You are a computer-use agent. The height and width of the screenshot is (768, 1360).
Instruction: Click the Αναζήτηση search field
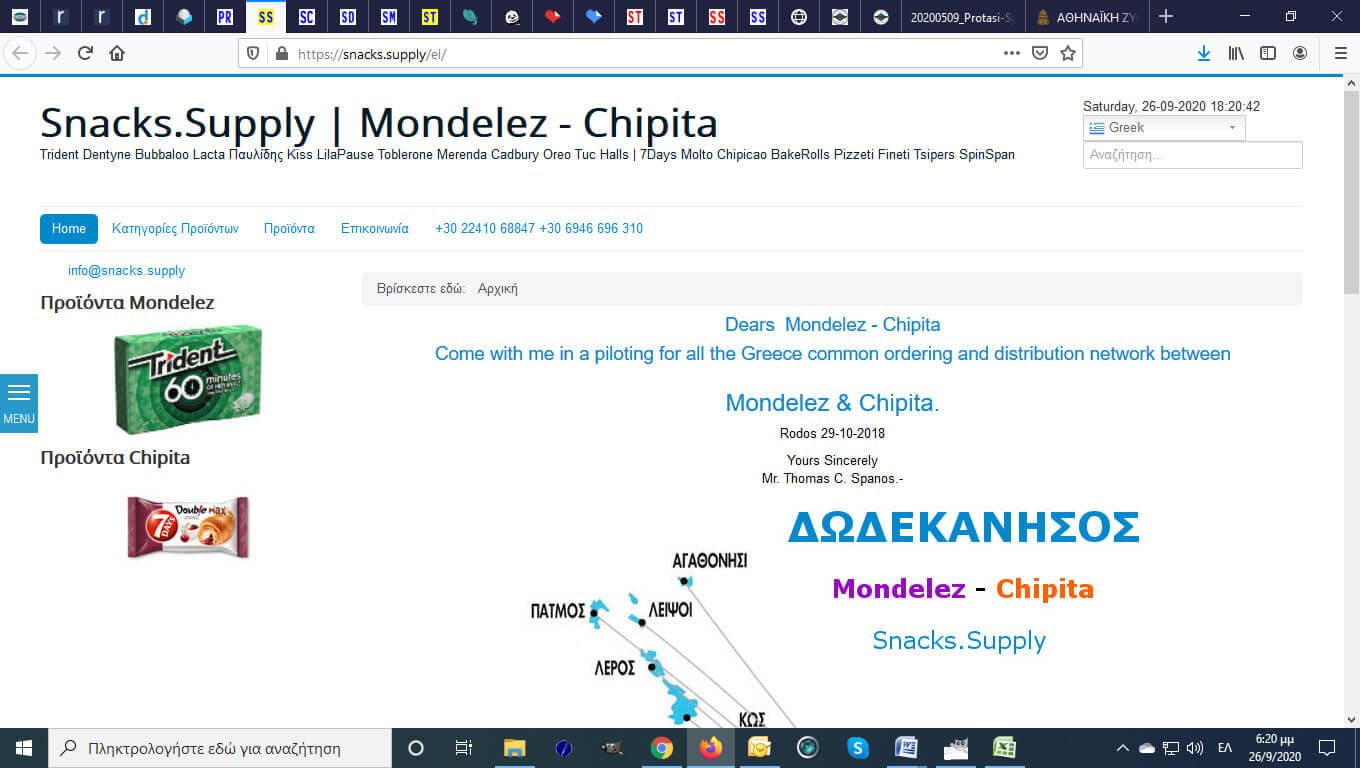click(1192, 155)
